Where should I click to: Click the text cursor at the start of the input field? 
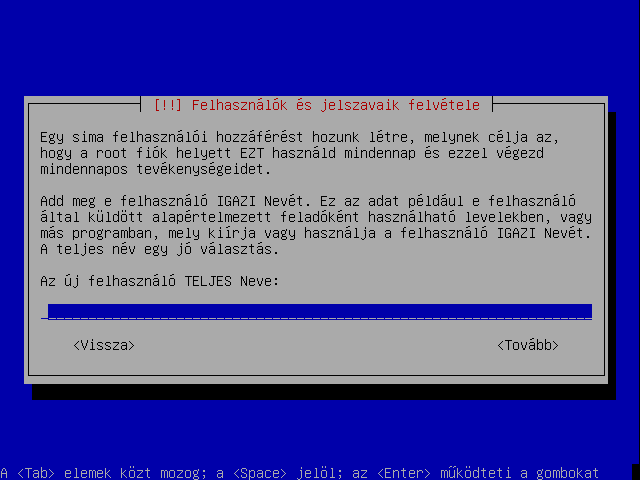click(44, 312)
